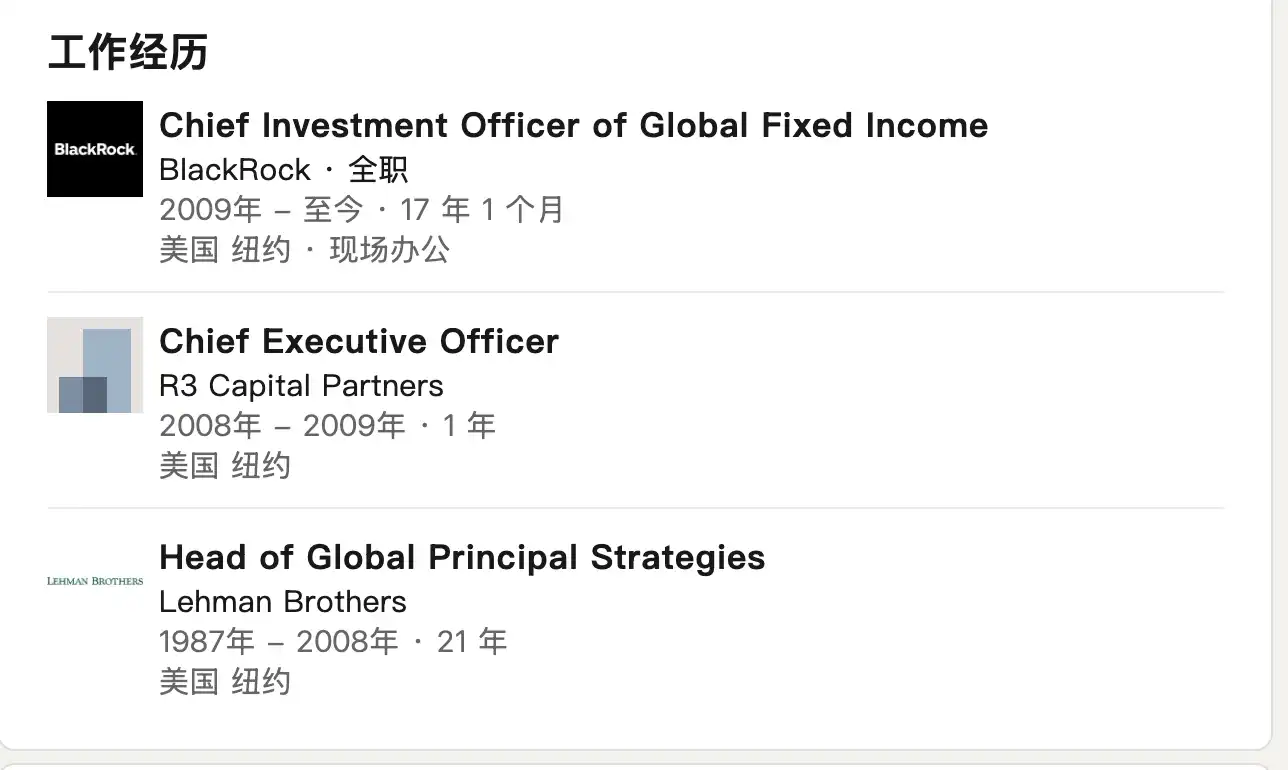Click 美国 纽约 location under R3 Capital Partners
This screenshot has height=770, width=1288.
point(224,466)
